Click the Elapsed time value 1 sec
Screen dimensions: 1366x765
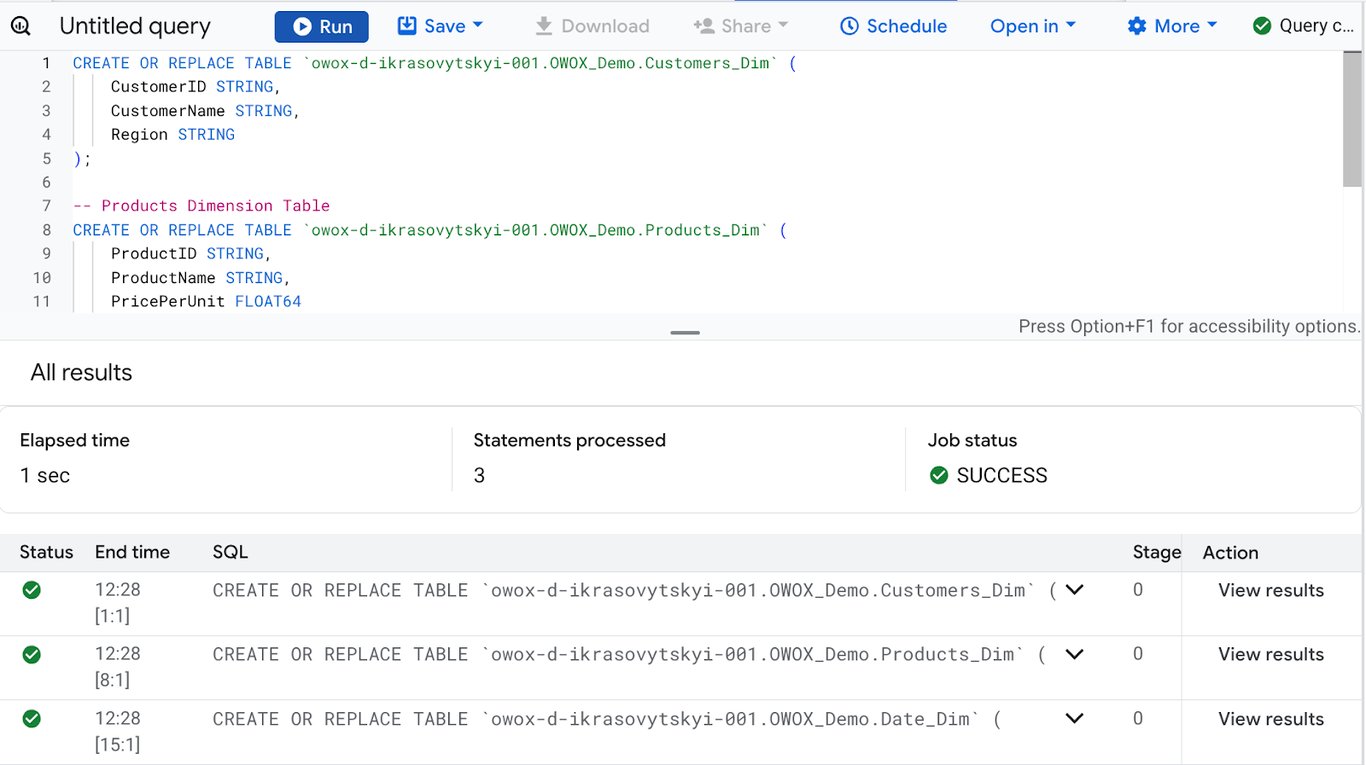click(45, 476)
